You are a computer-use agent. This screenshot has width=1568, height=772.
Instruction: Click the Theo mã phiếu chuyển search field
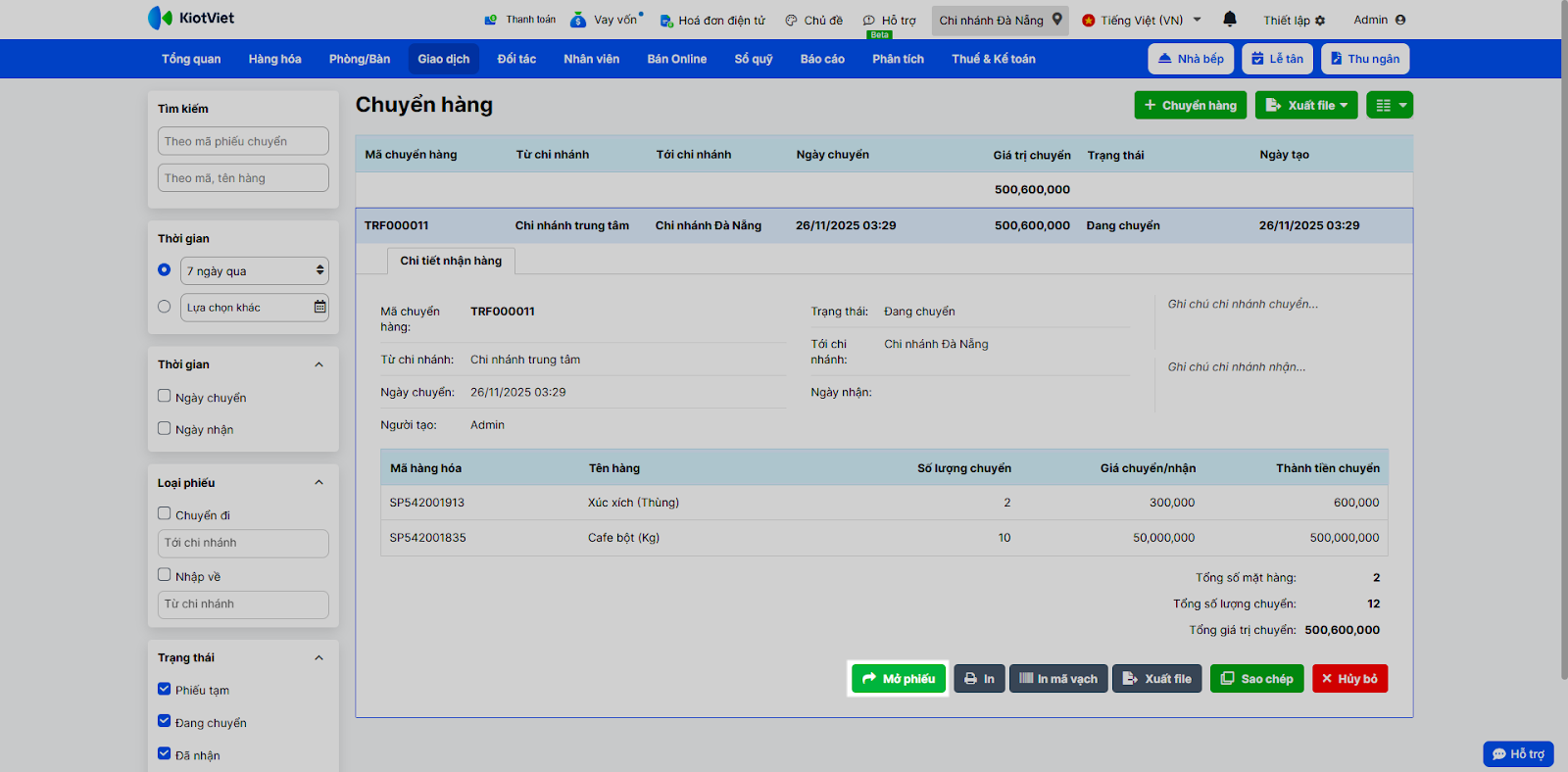coord(243,141)
